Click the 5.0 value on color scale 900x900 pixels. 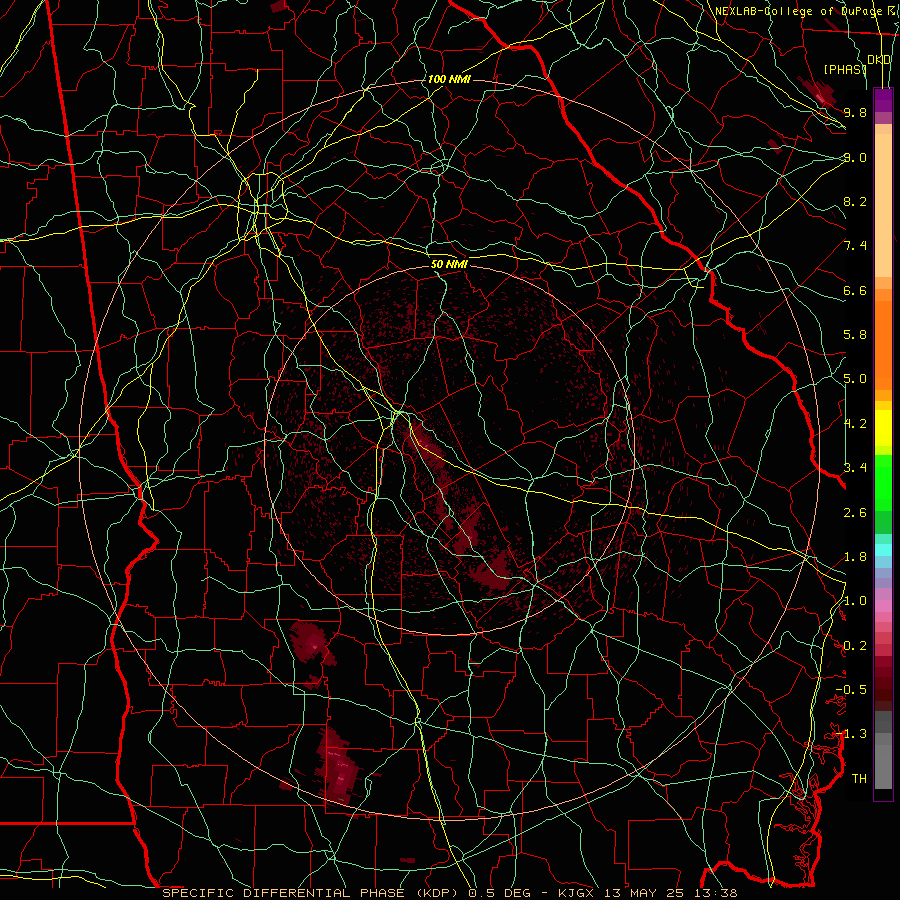pyautogui.click(x=855, y=379)
